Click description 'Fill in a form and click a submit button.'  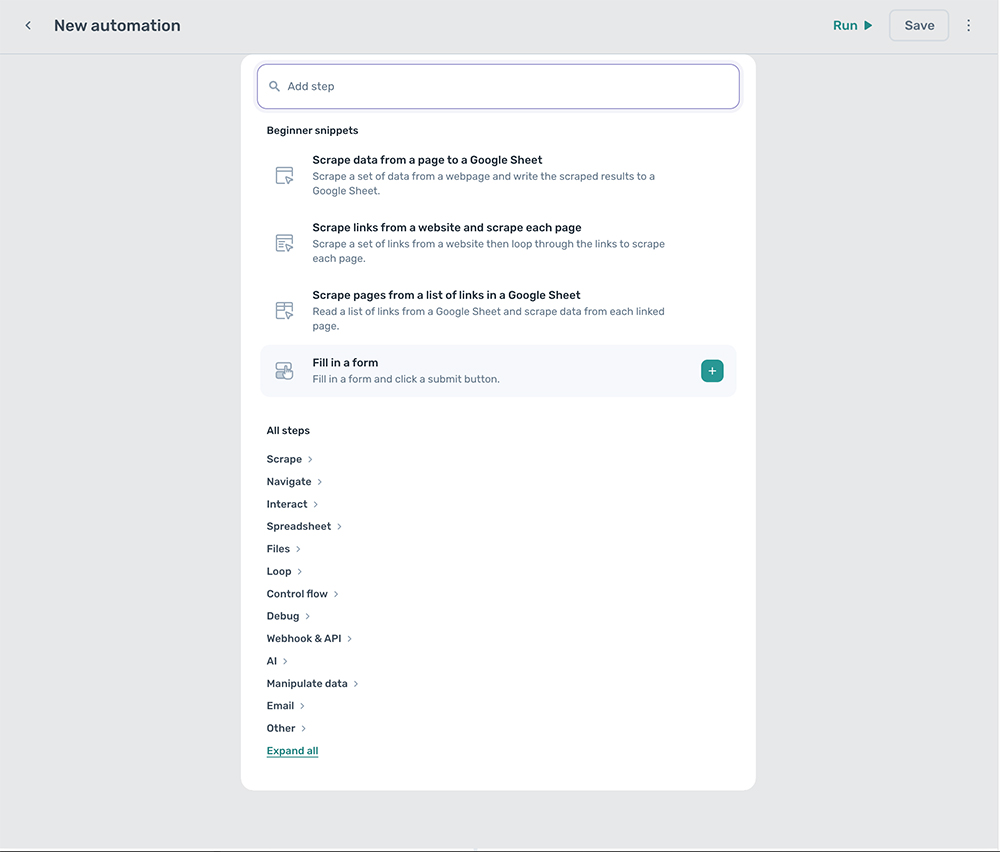click(x=406, y=379)
